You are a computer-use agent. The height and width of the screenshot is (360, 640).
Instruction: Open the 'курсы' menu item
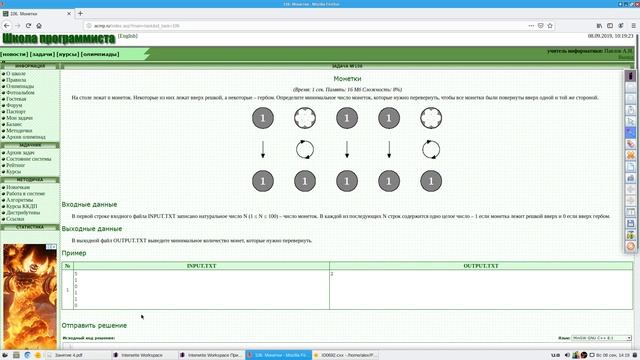pos(68,54)
